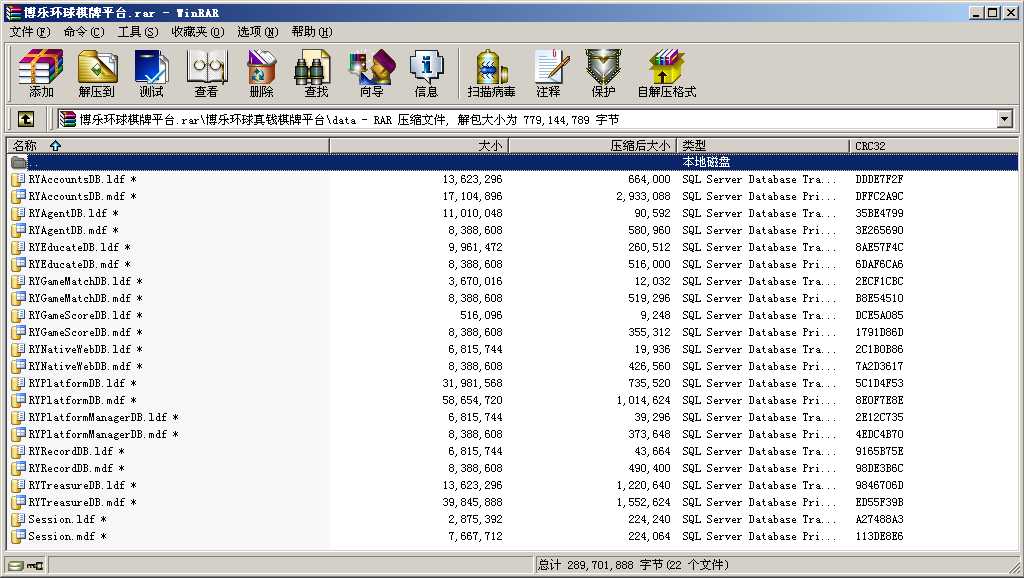This screenshot has width=1024, height=578.
Task: Click the 本地磁盘 type cell
Action: point(706,162)
